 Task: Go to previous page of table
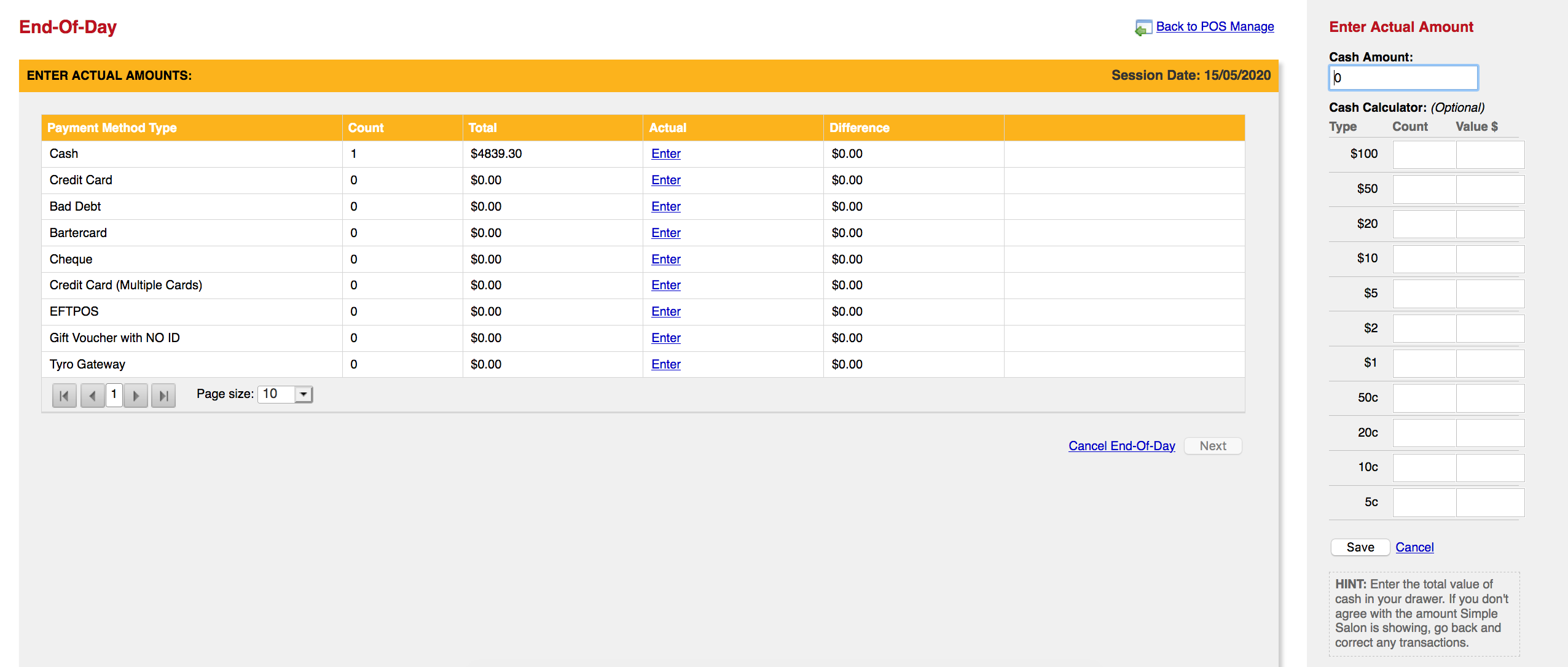pyautogui.click(x=92, y=396)
